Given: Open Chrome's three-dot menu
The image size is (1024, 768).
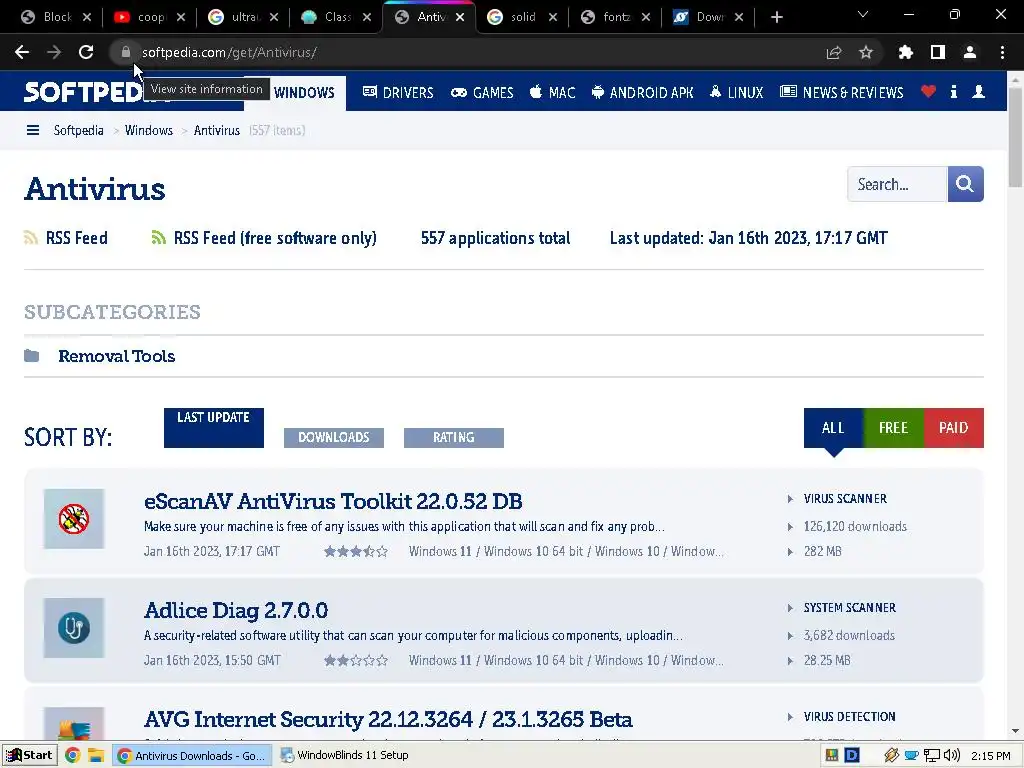Looking at the screenshot, I should tap(1002, 52).
